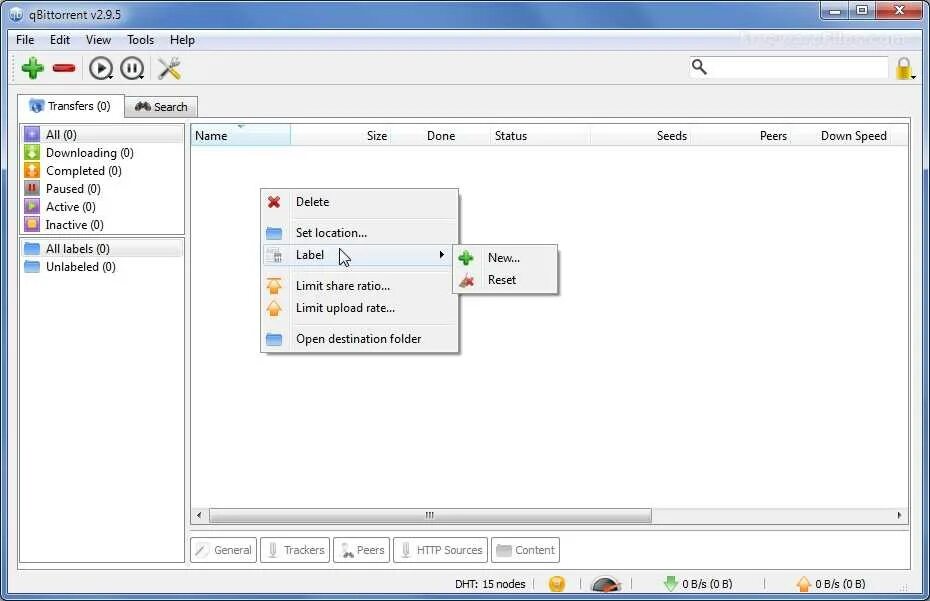
Task: Click the red minus Delete torrent icon
Action: point(64,68)
